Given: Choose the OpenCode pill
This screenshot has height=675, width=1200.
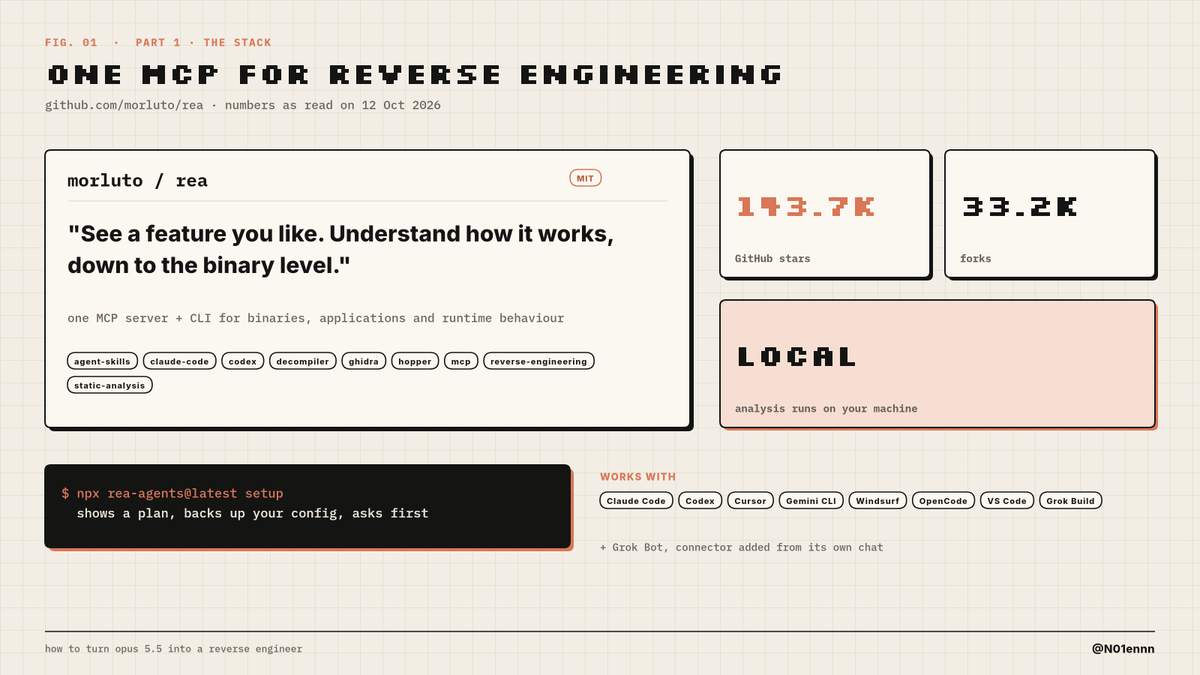Looking at the screenshot, I should click(x=944, y=501).
